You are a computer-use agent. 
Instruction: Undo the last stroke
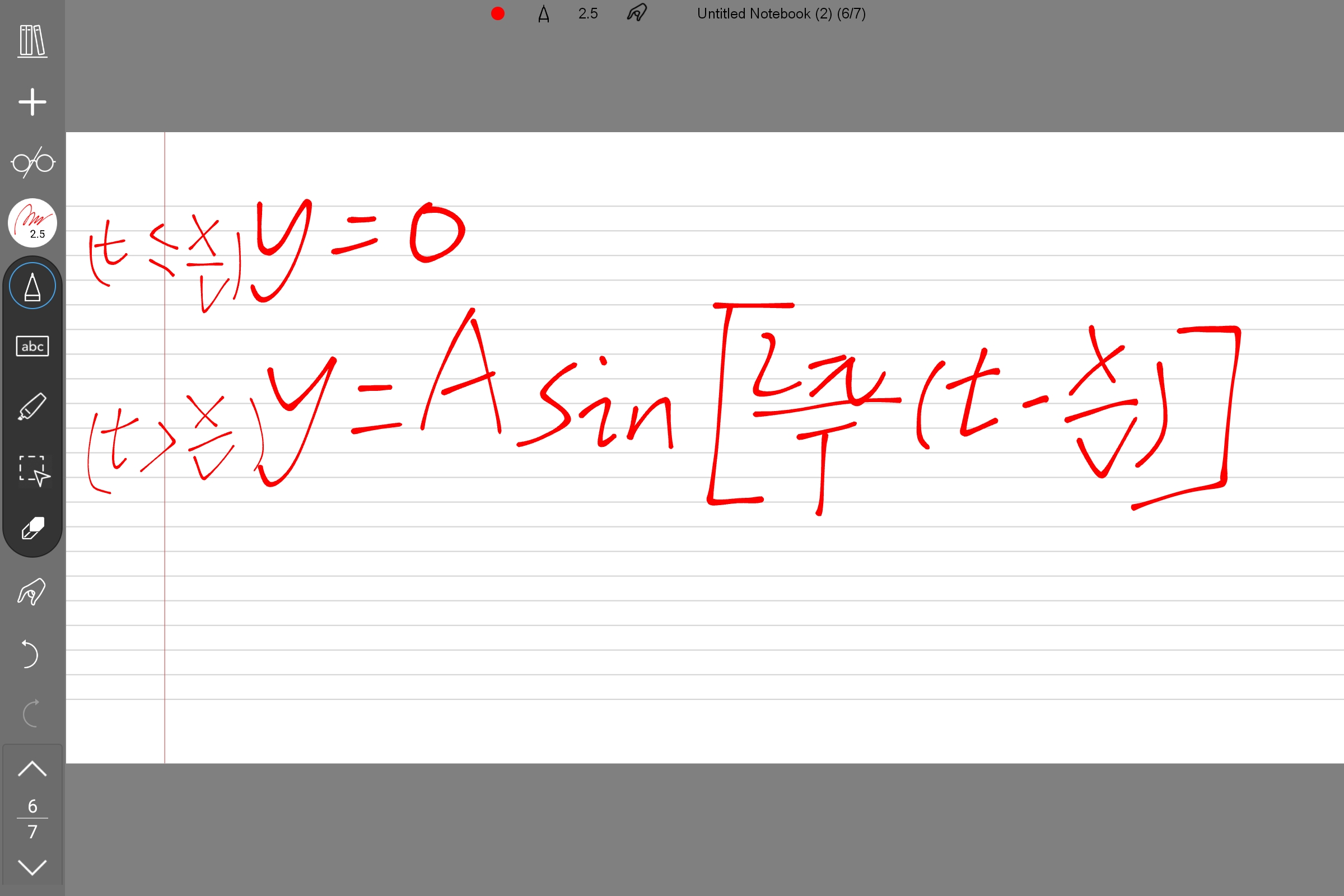click(x=30, y=654)
